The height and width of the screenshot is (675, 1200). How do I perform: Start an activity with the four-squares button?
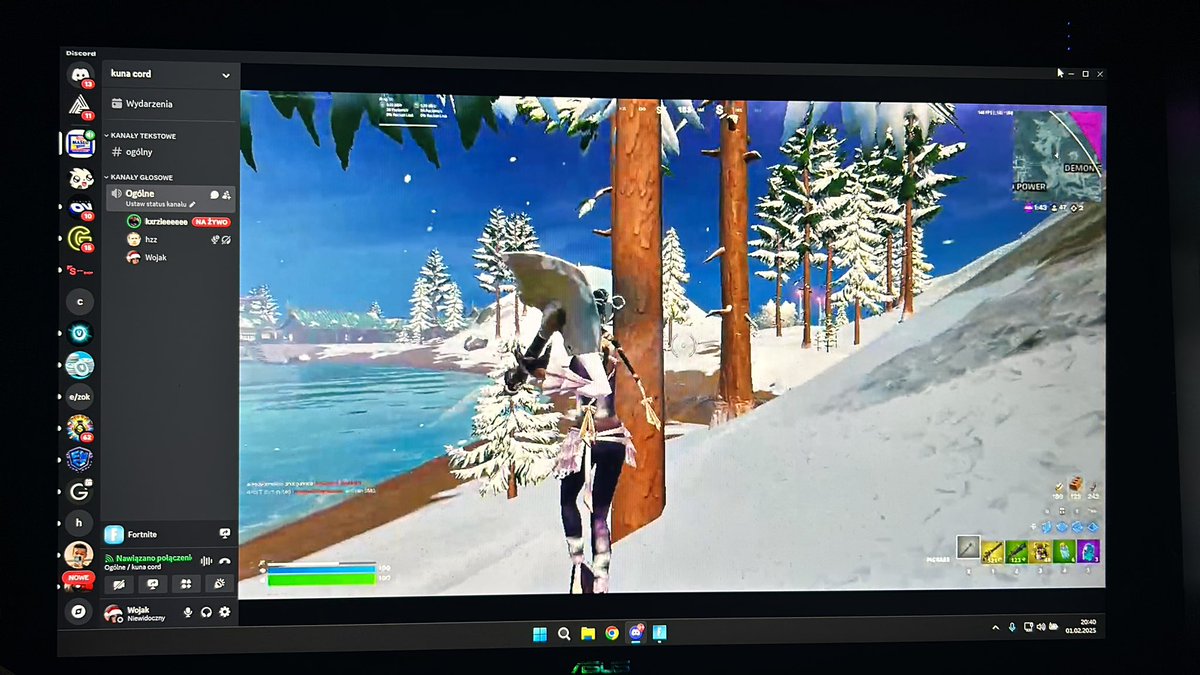click(185, 584)
